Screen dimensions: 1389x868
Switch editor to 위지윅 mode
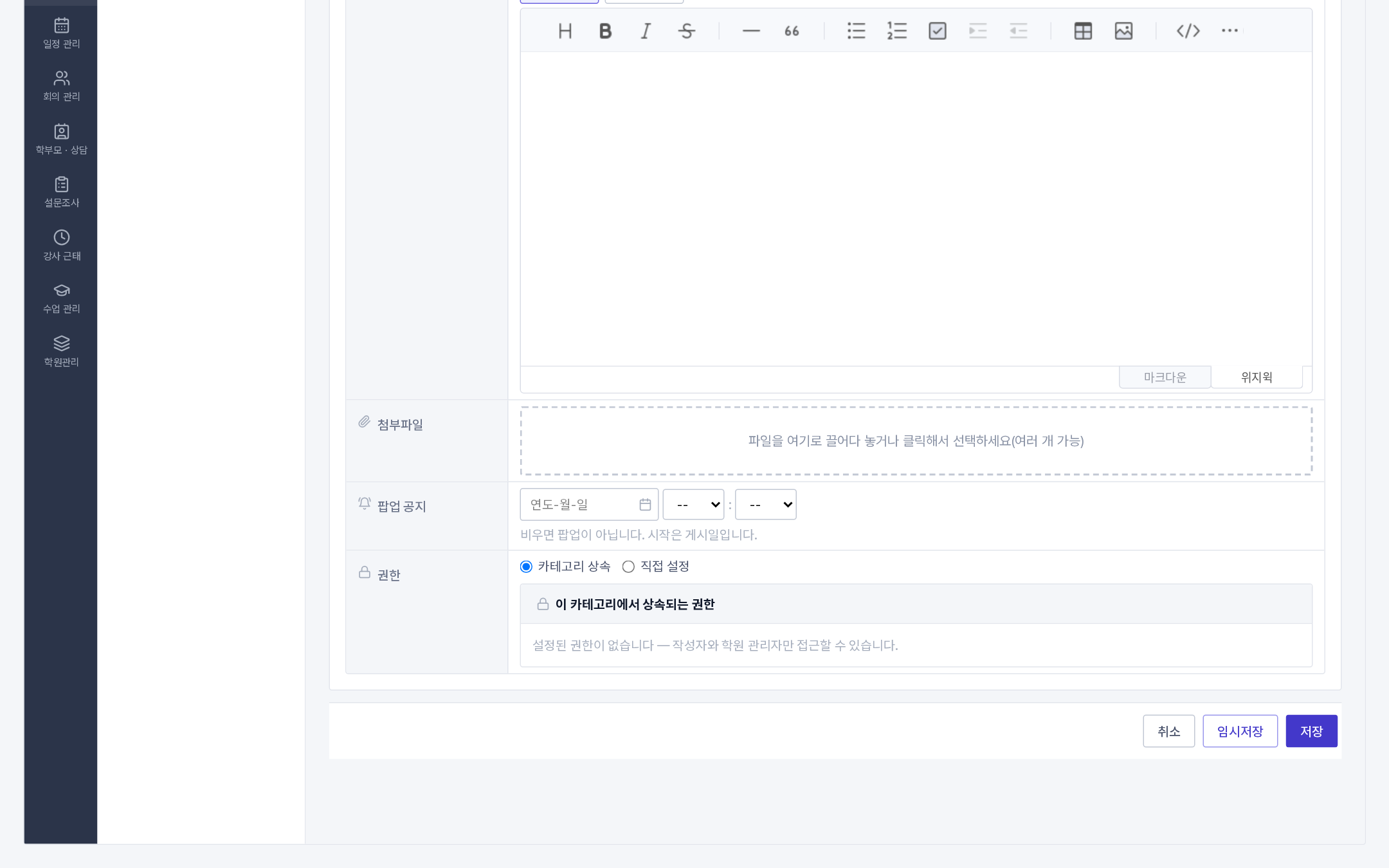pos(1257,377)
